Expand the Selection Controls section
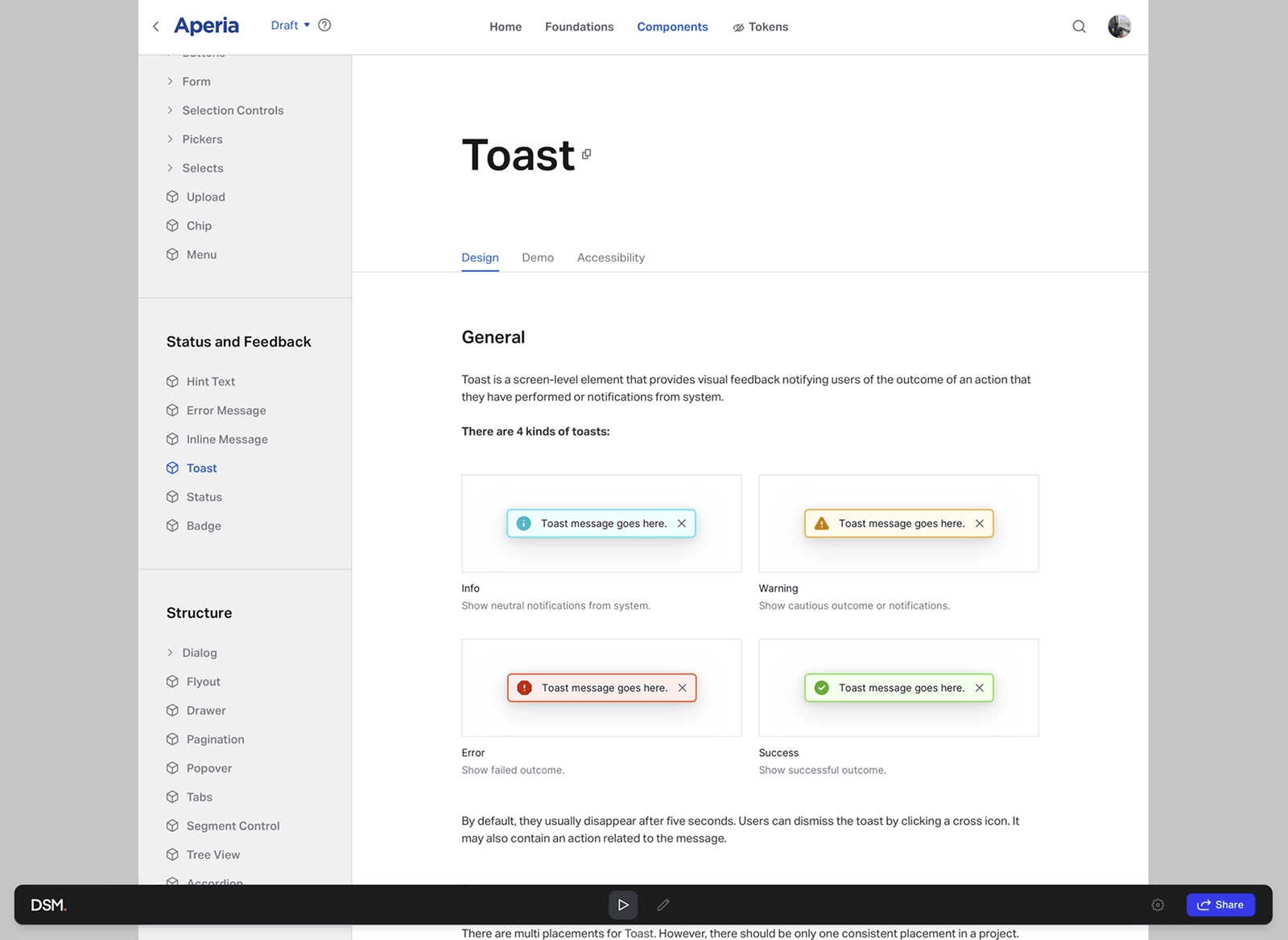This screenshot has height=940, width=1288. 170,110
